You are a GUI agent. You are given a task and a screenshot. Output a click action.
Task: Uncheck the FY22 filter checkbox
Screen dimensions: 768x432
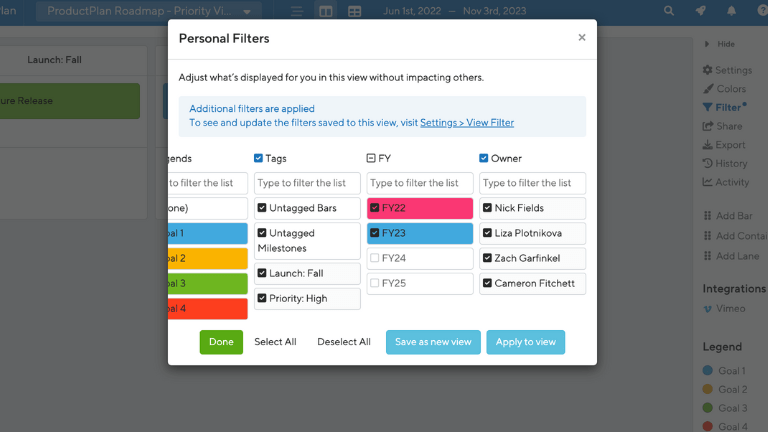[375, 208]
